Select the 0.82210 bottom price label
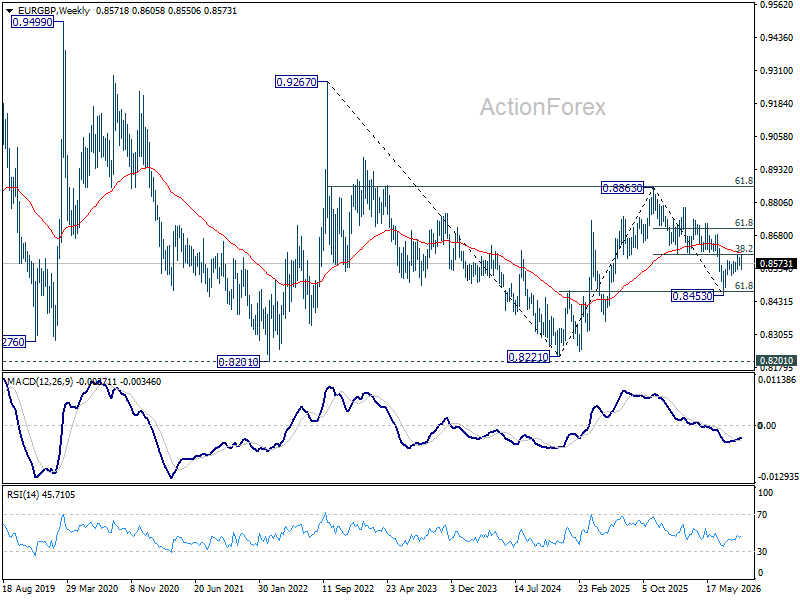Screen dimensions: 800x600 click(x=529, y=357)
